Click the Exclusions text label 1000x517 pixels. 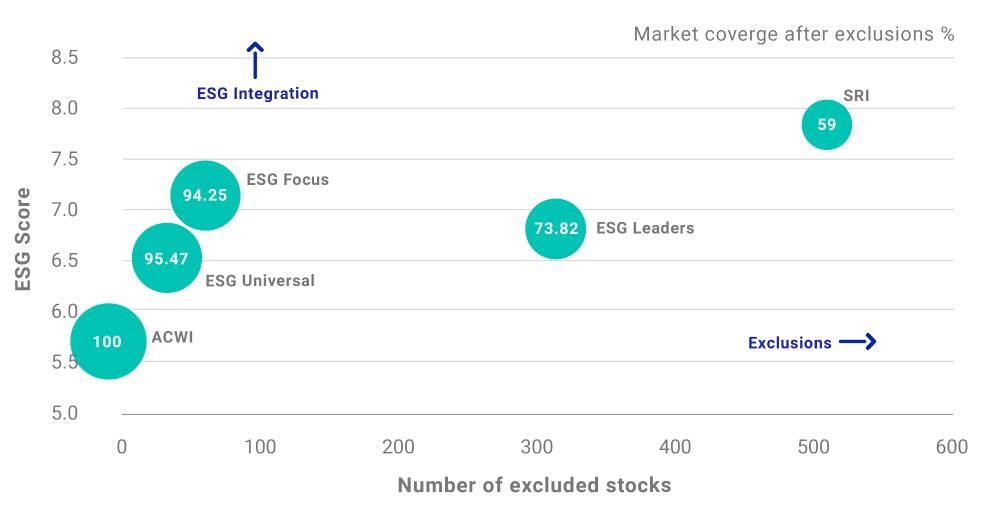[789, 343]
